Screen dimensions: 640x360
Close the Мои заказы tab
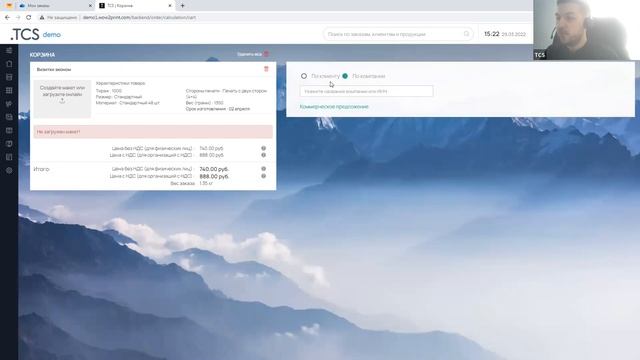coord(90,6)
